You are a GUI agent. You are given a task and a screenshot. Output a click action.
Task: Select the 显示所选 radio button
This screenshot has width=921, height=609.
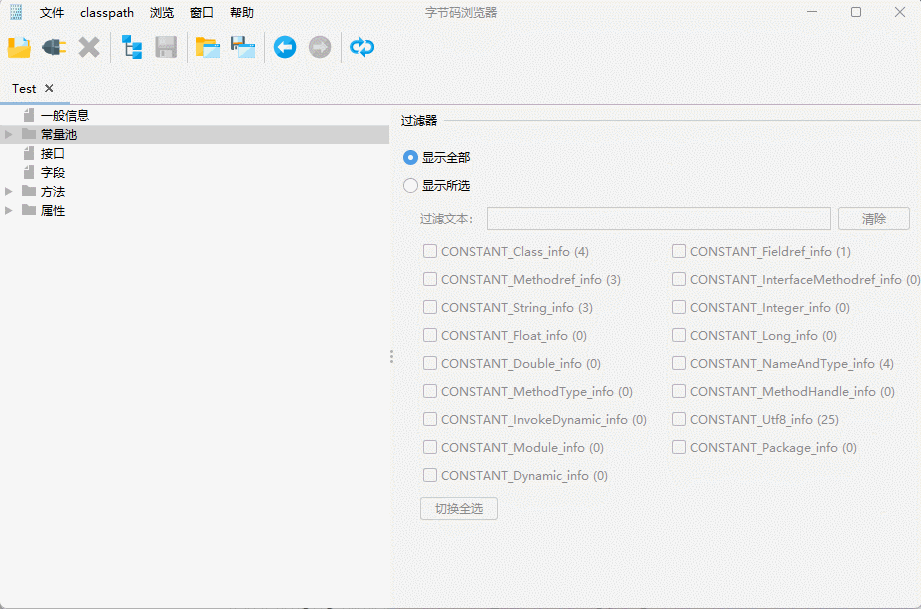tap(410, 185)
